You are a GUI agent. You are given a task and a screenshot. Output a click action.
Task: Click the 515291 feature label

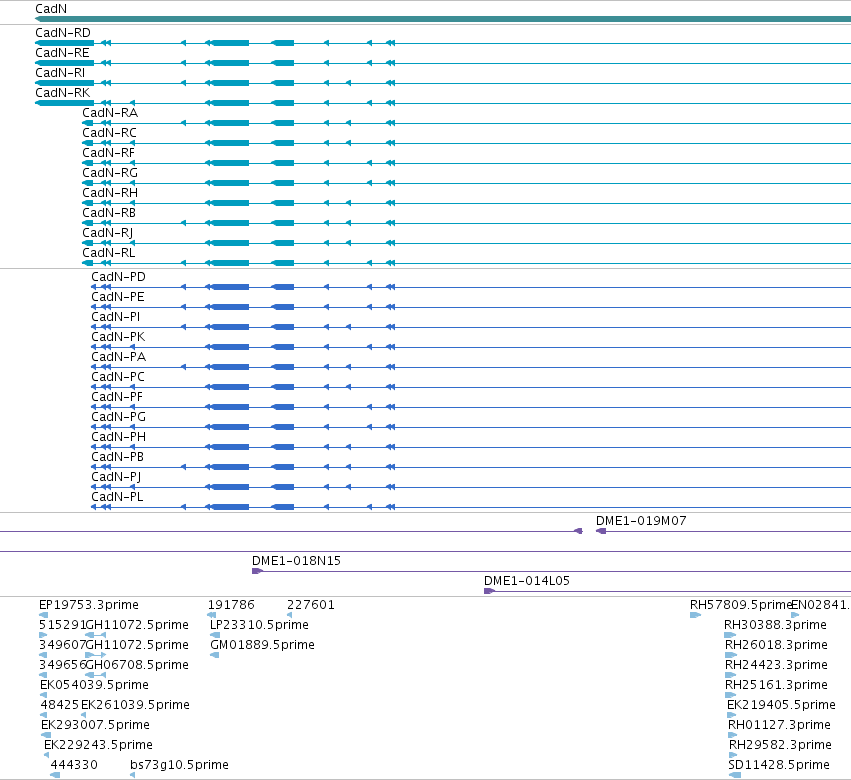tap(62, 626)
